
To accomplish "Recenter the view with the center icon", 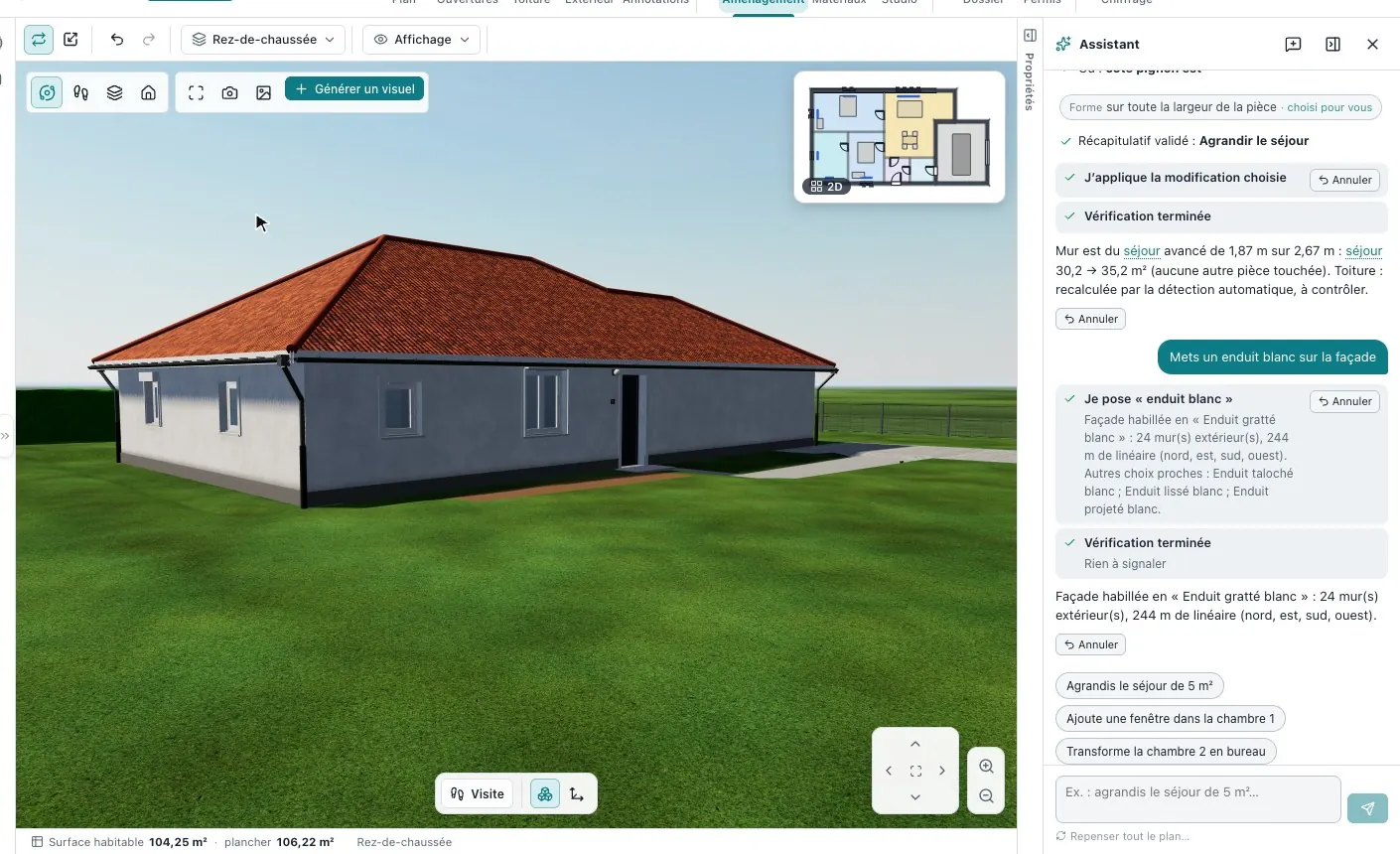I will [915, 771].
